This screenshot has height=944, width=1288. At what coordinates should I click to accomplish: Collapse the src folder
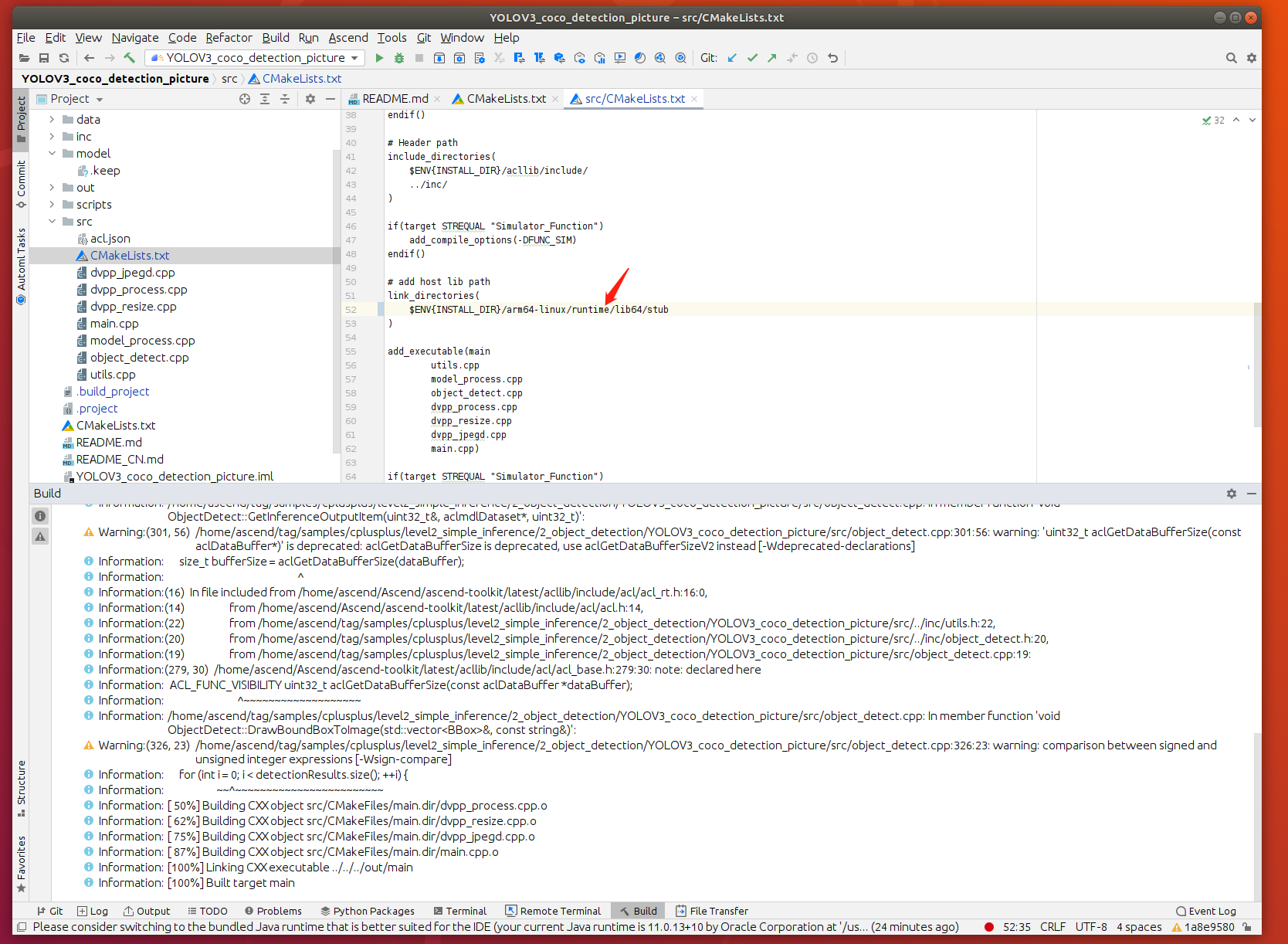52,222
